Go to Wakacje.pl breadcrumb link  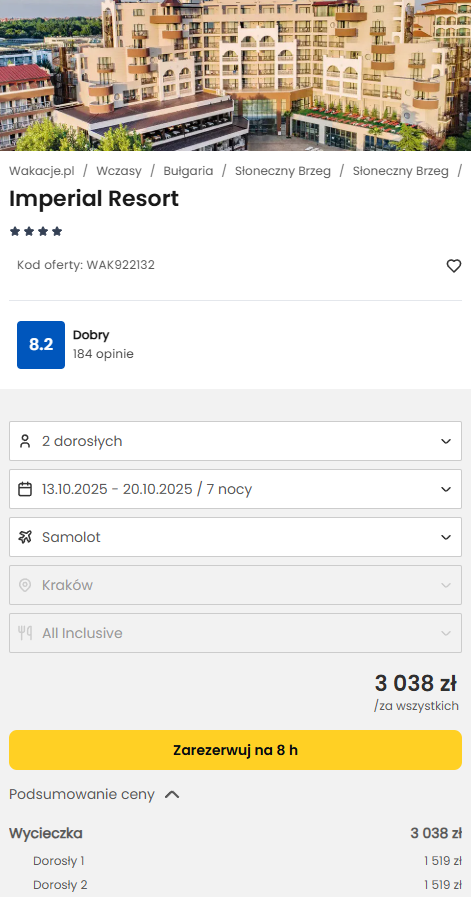tap(42, 171)
